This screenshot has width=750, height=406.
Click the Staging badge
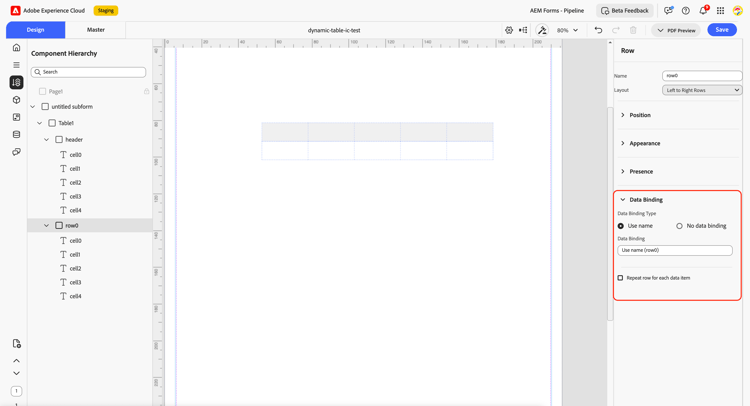[106, 11]
